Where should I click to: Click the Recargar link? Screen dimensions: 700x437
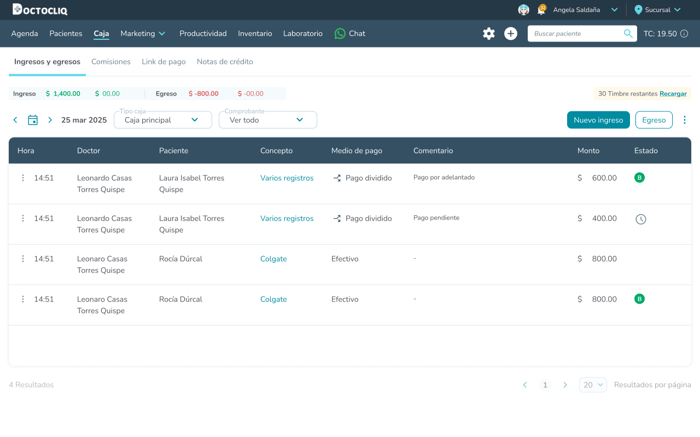(673, 94)
